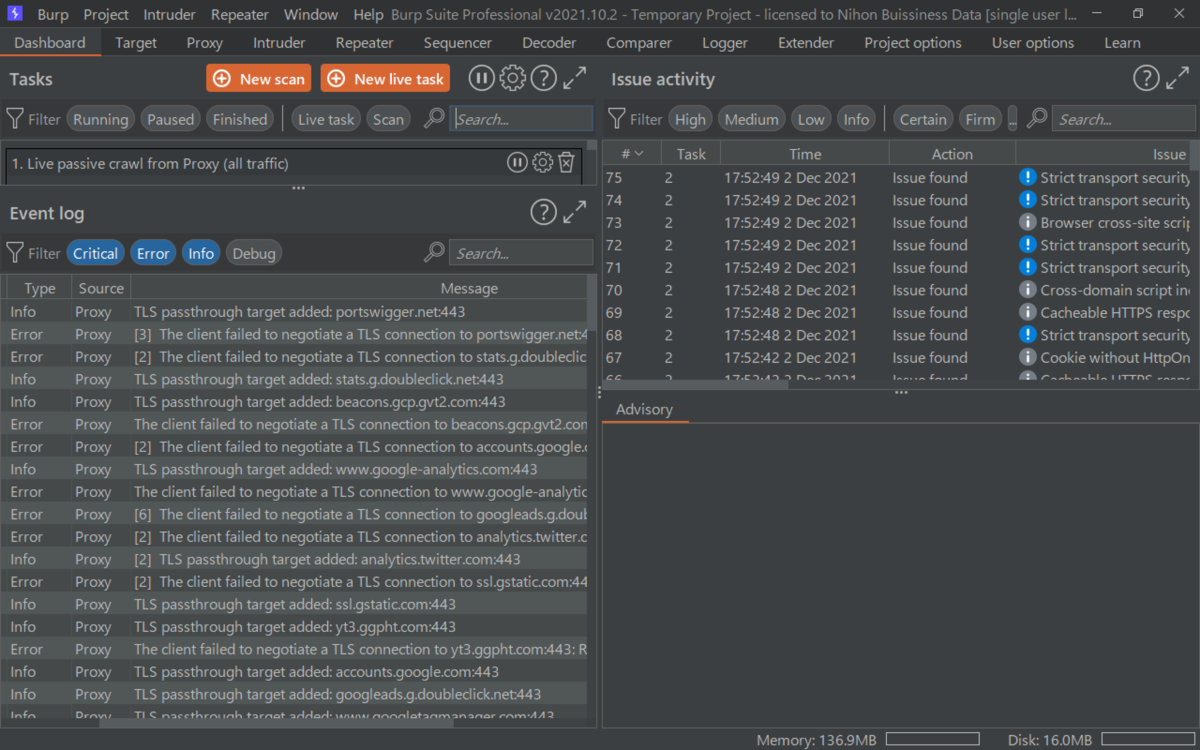Focus the Issue activity search field

tap(1123, 119)
